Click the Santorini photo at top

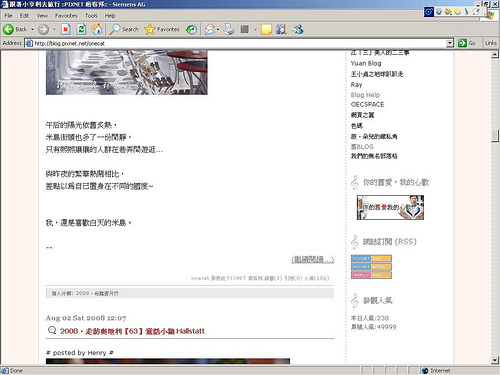point(127,72)
